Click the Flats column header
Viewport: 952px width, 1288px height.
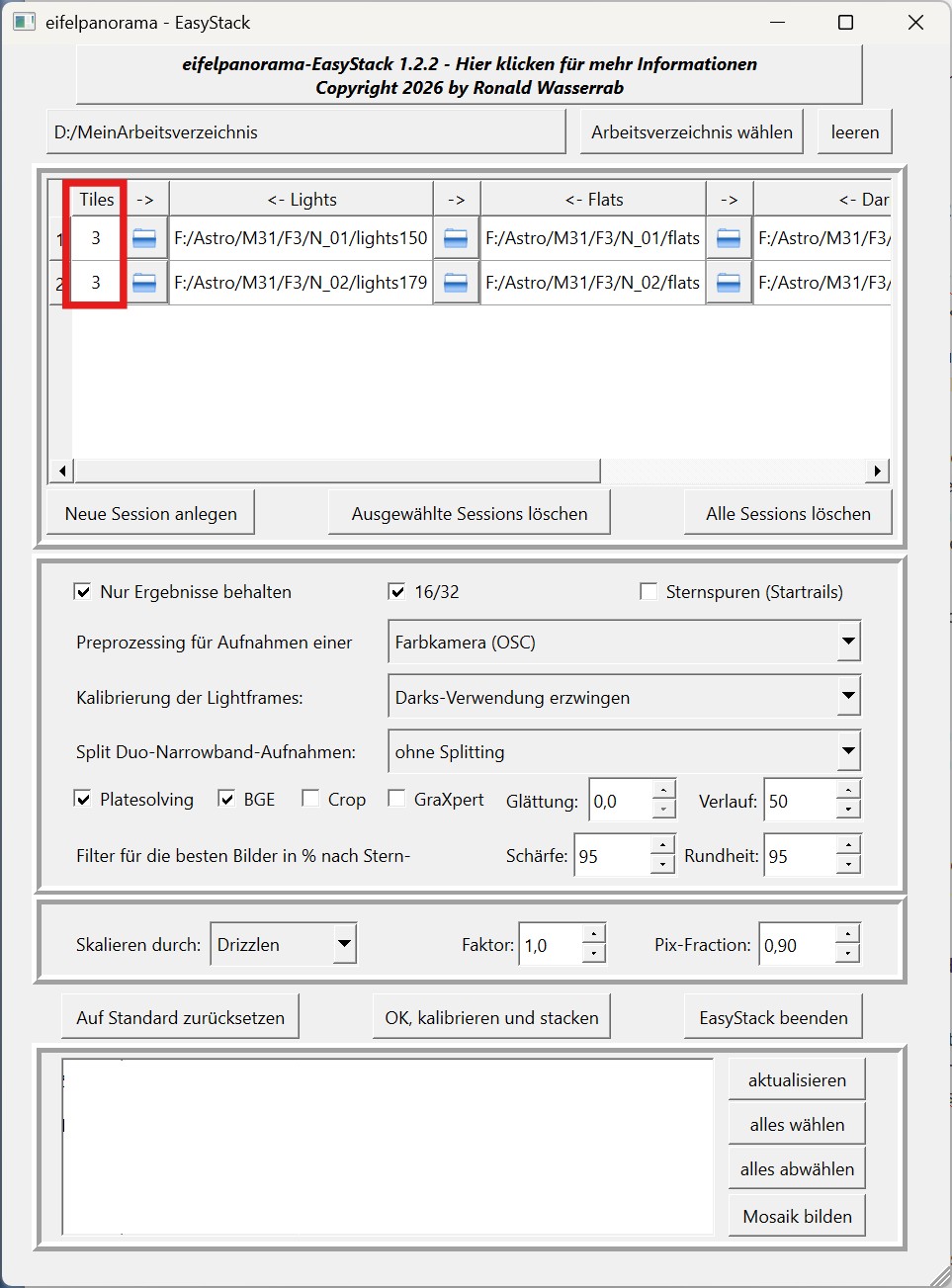[x=593, y=200]
